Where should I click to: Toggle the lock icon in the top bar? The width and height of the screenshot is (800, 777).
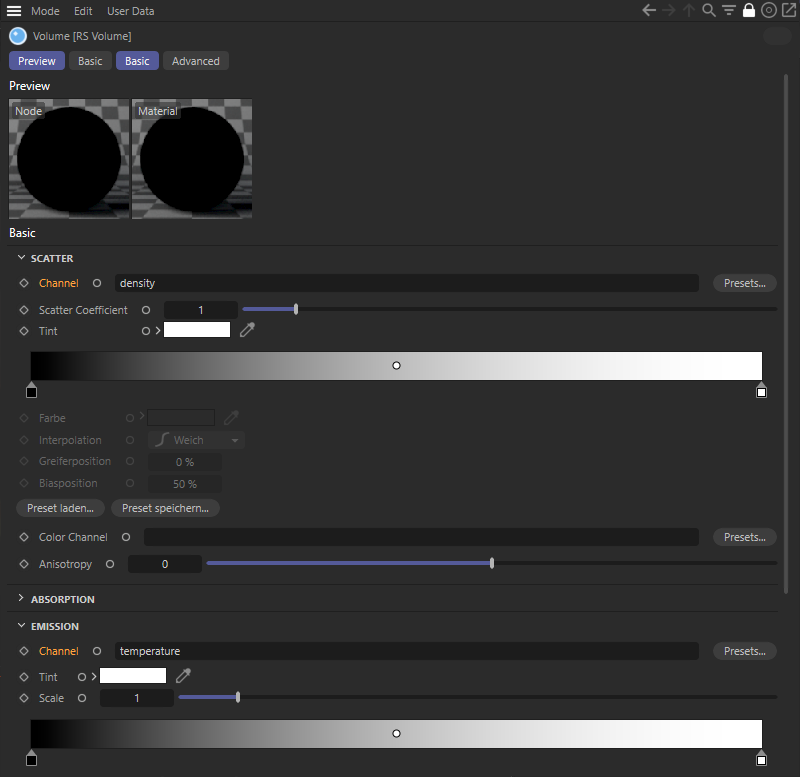pyautogui.click(x=749, y=11)
